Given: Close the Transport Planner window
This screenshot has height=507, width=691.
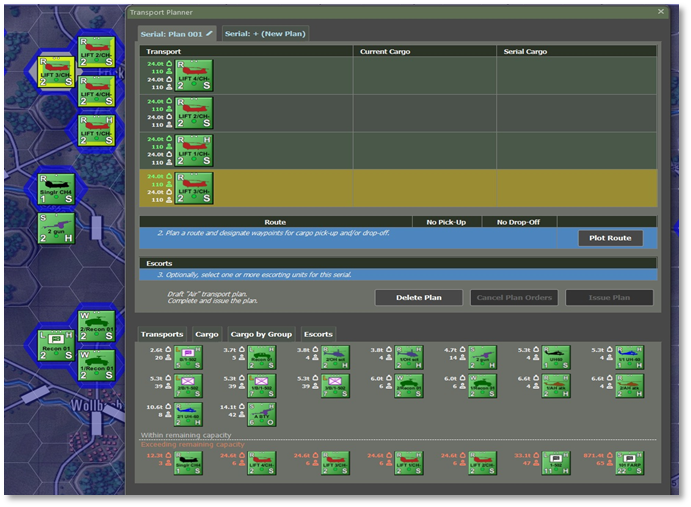Looking at the screenshot, I should (x=660, y=11).
